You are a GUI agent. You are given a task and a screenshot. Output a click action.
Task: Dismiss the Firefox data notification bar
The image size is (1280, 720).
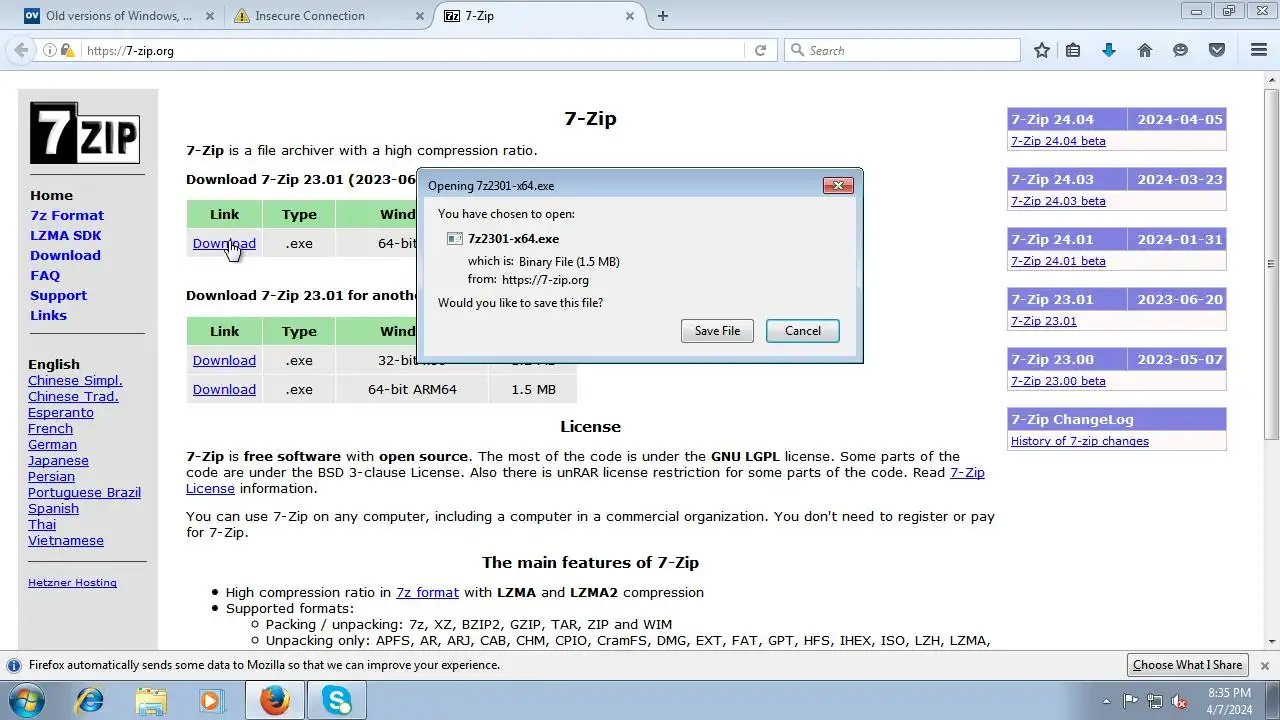click(x=1264, y=665)
